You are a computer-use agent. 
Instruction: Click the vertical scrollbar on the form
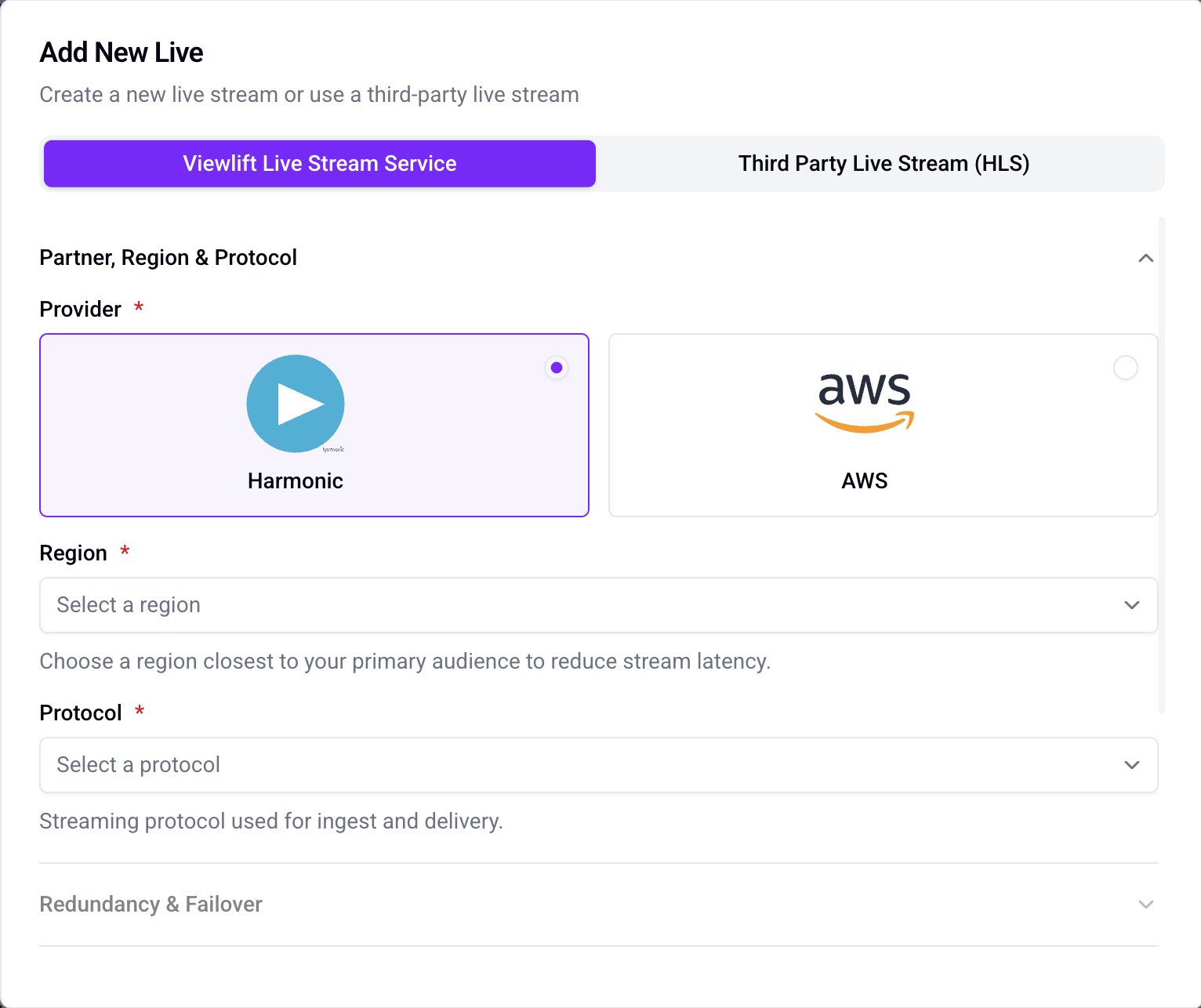point(1162,466)
